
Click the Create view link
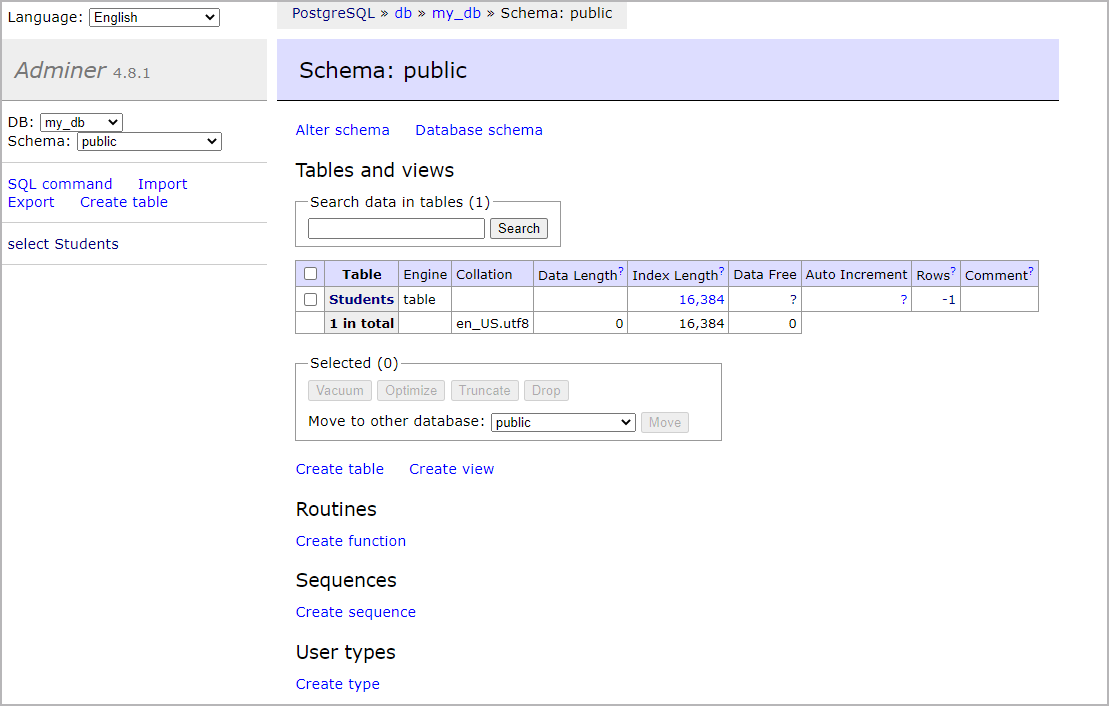[x=451, y=469]
